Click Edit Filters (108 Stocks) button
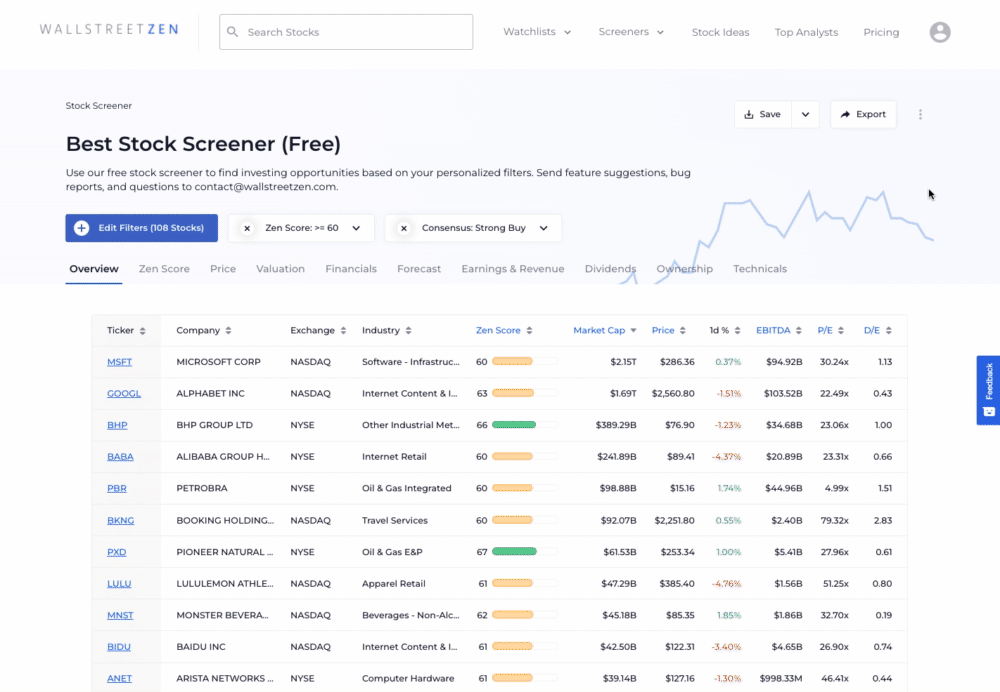The width and height of the screenshot is (1000, 692). tap(142, 228)
